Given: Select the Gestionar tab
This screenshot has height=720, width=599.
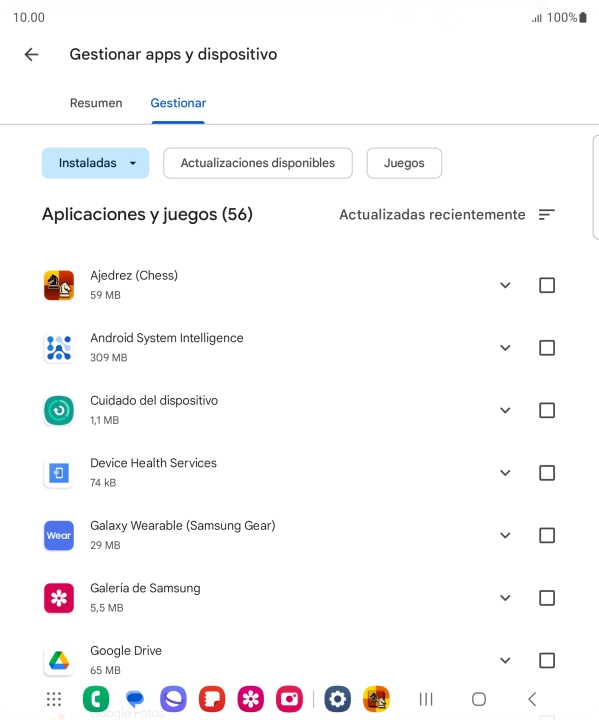Looking at the screenshot, I should [178, 103].
